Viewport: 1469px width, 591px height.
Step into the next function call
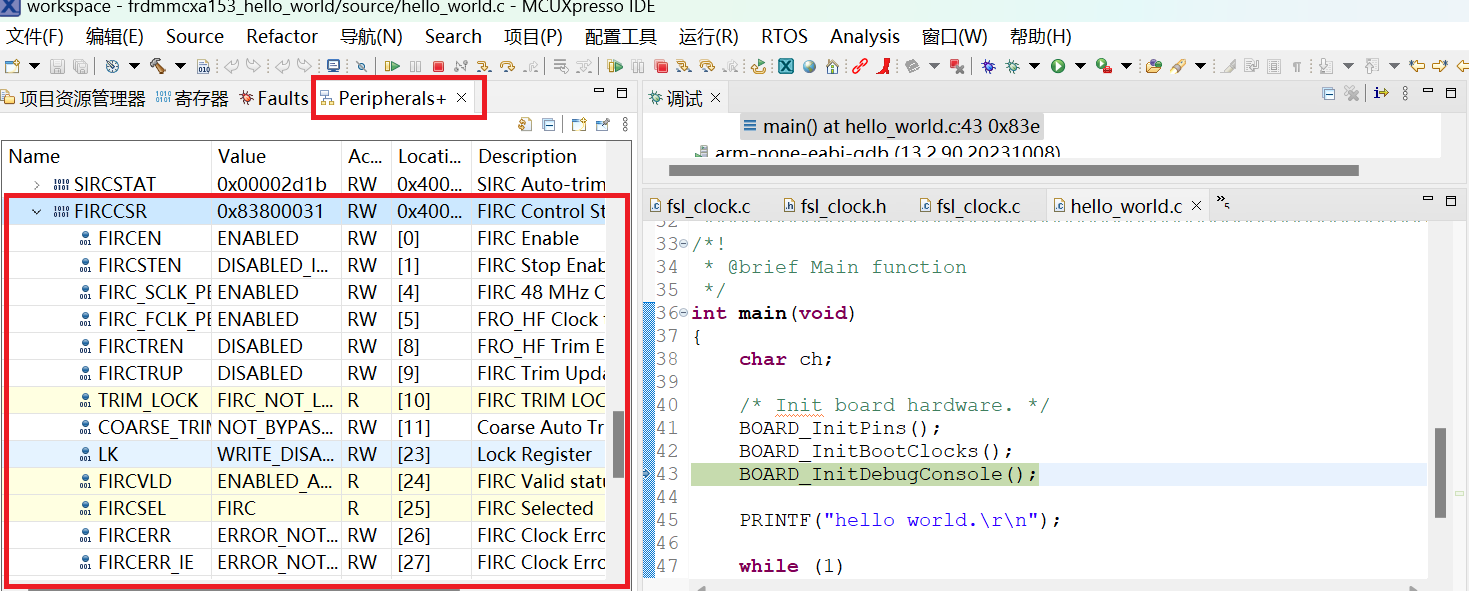[484, 65]
